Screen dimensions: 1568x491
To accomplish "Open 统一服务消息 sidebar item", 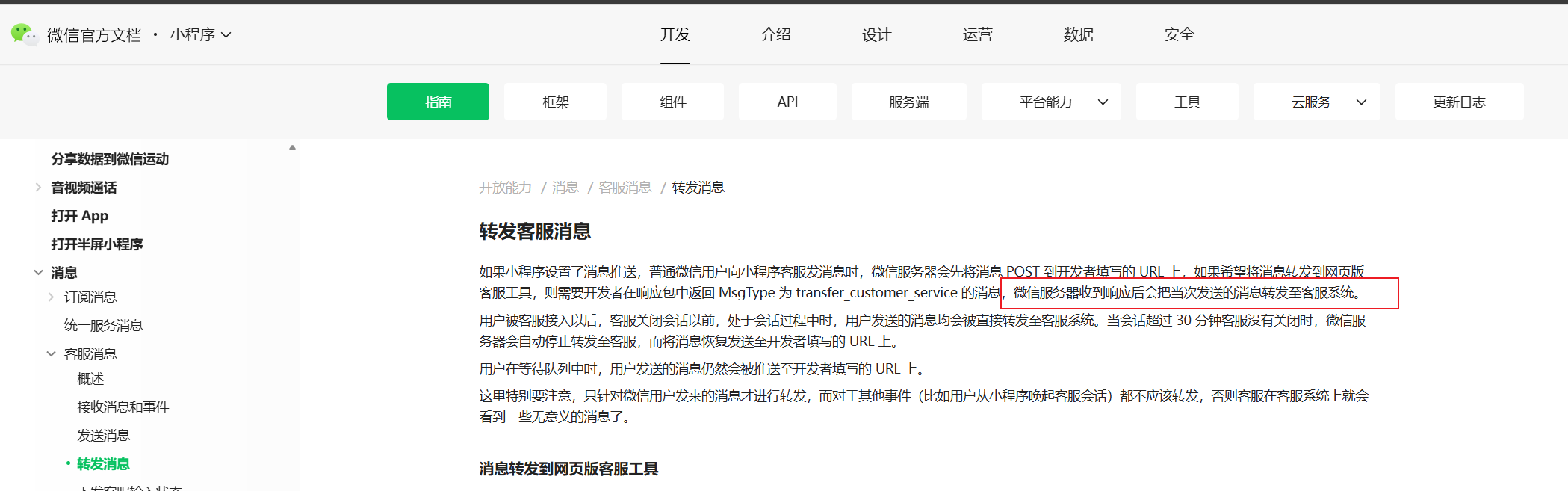I will coord(103,325).
